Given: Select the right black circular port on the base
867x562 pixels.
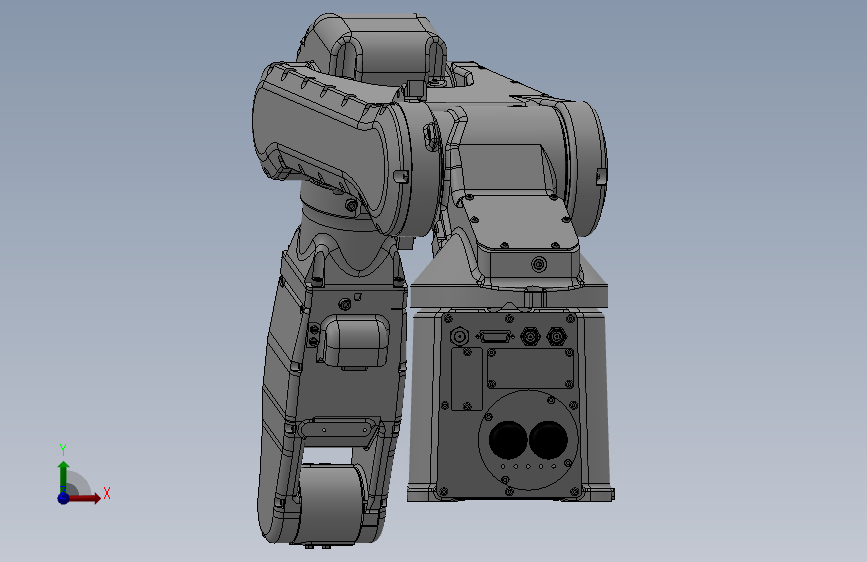Looking at the screenshot, I should click(548, 440).
